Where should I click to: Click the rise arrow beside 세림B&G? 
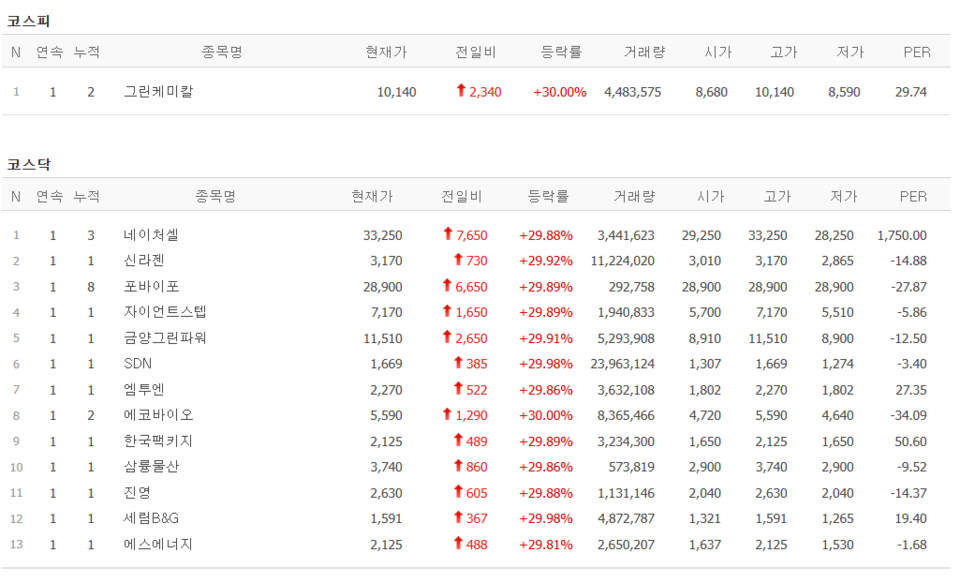(x=460, y=519)
